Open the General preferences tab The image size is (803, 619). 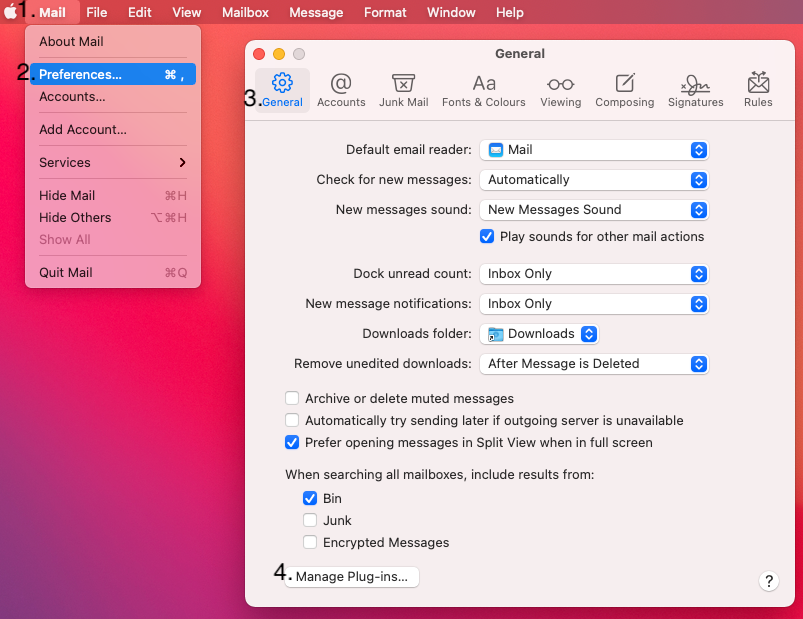coord(282,91)
